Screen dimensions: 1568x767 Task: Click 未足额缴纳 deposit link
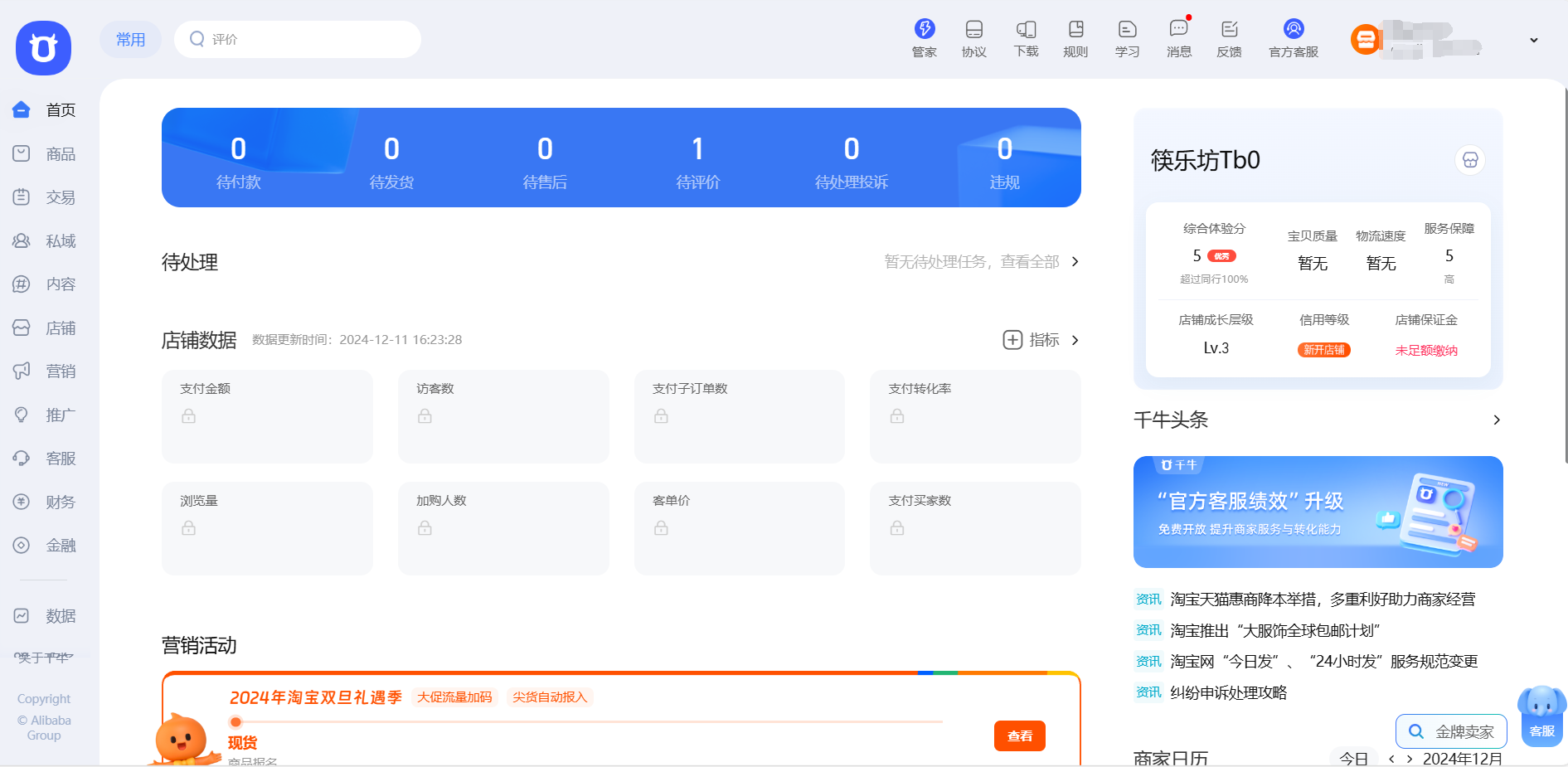[1426, 351]
